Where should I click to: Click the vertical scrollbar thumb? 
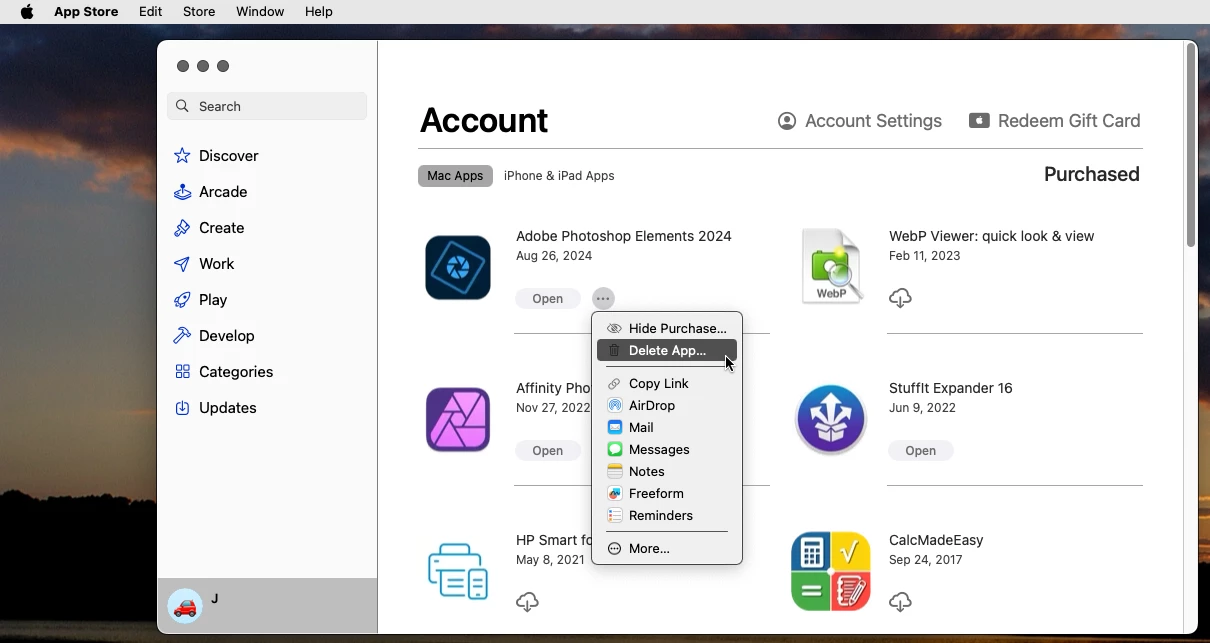click(1190, 146)
